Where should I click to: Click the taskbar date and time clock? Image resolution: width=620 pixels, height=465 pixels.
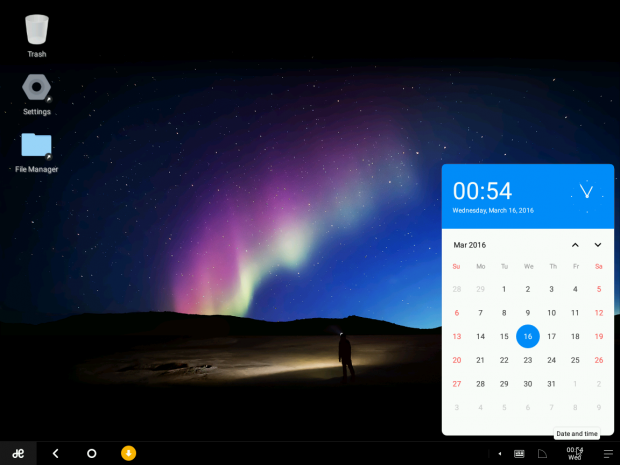pyautogui.click(x=575, y=454)
